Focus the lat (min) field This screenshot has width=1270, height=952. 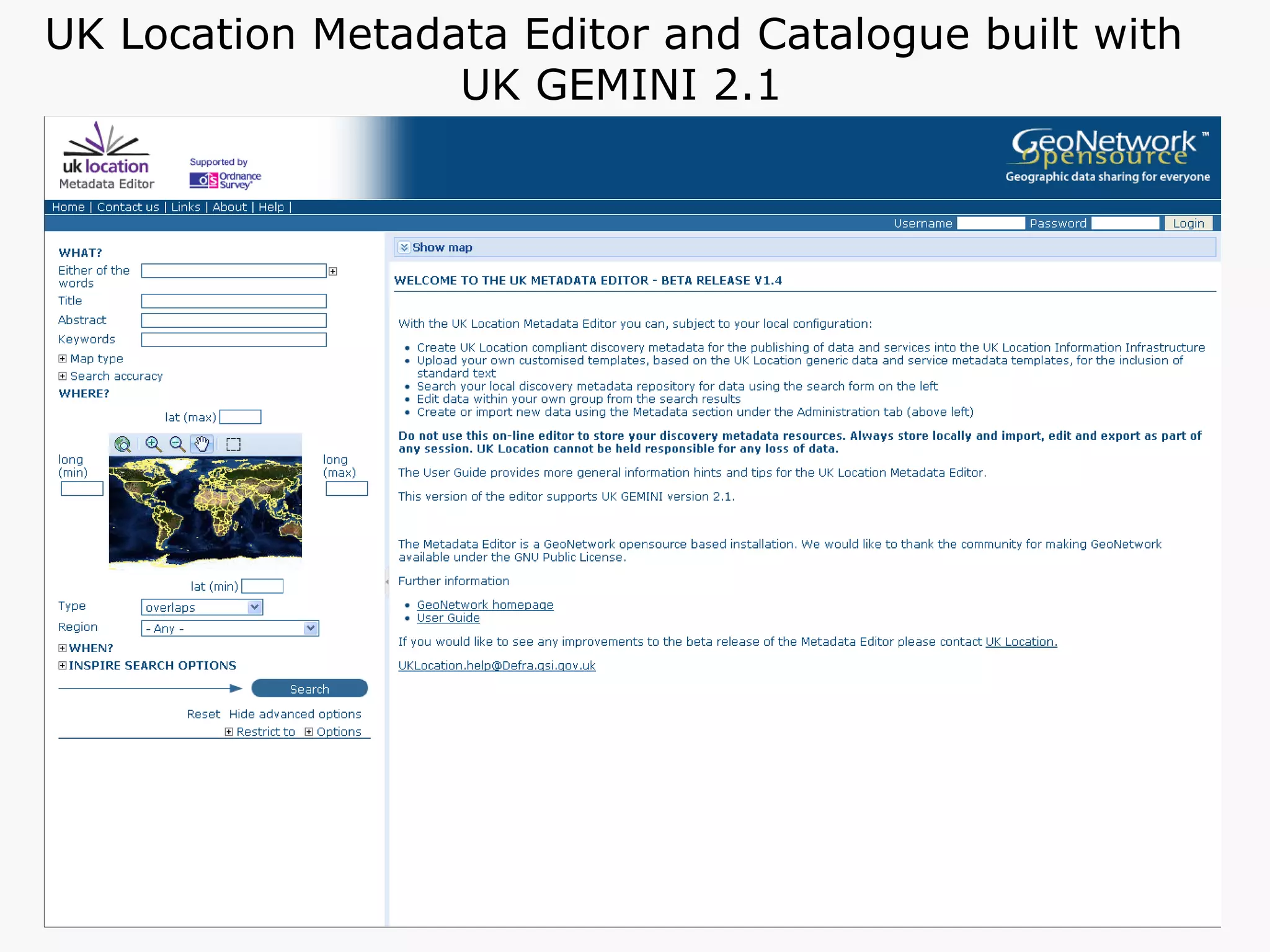(x=262, y=586)
